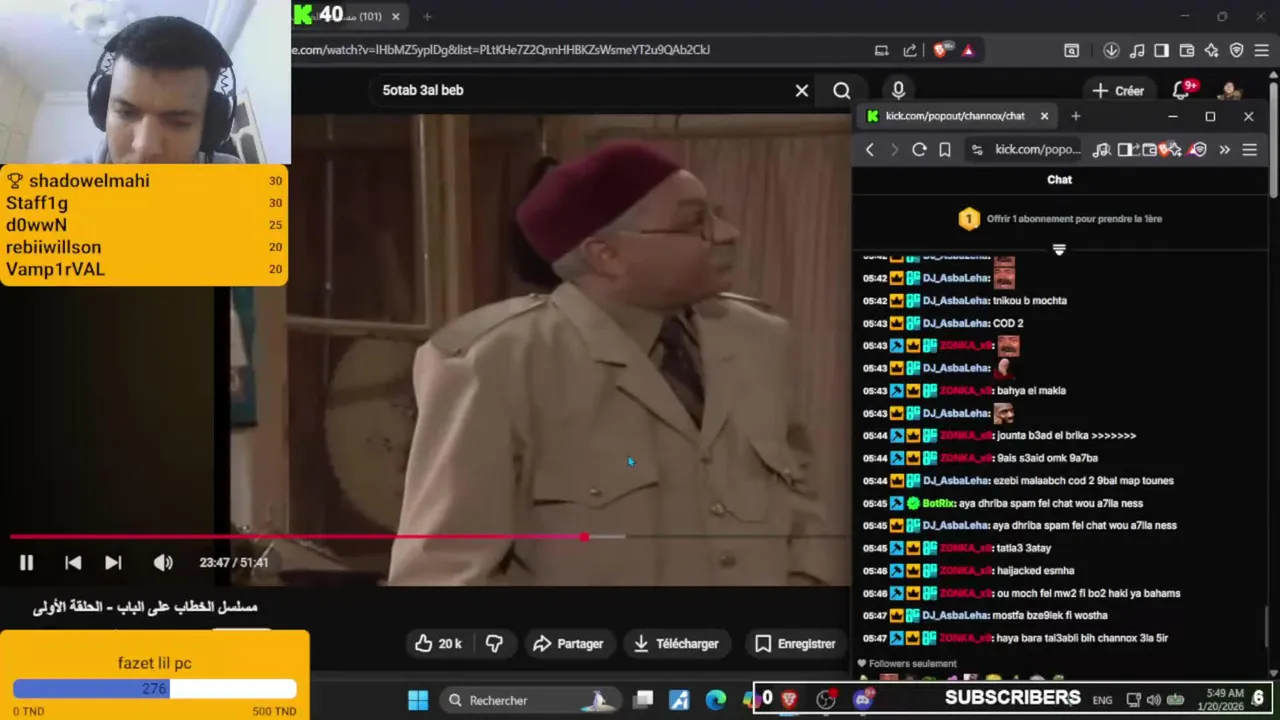Click shadowelmahi in the leaderboard overlay
This screenshot has width=1280, height=720.
(89, 181)
